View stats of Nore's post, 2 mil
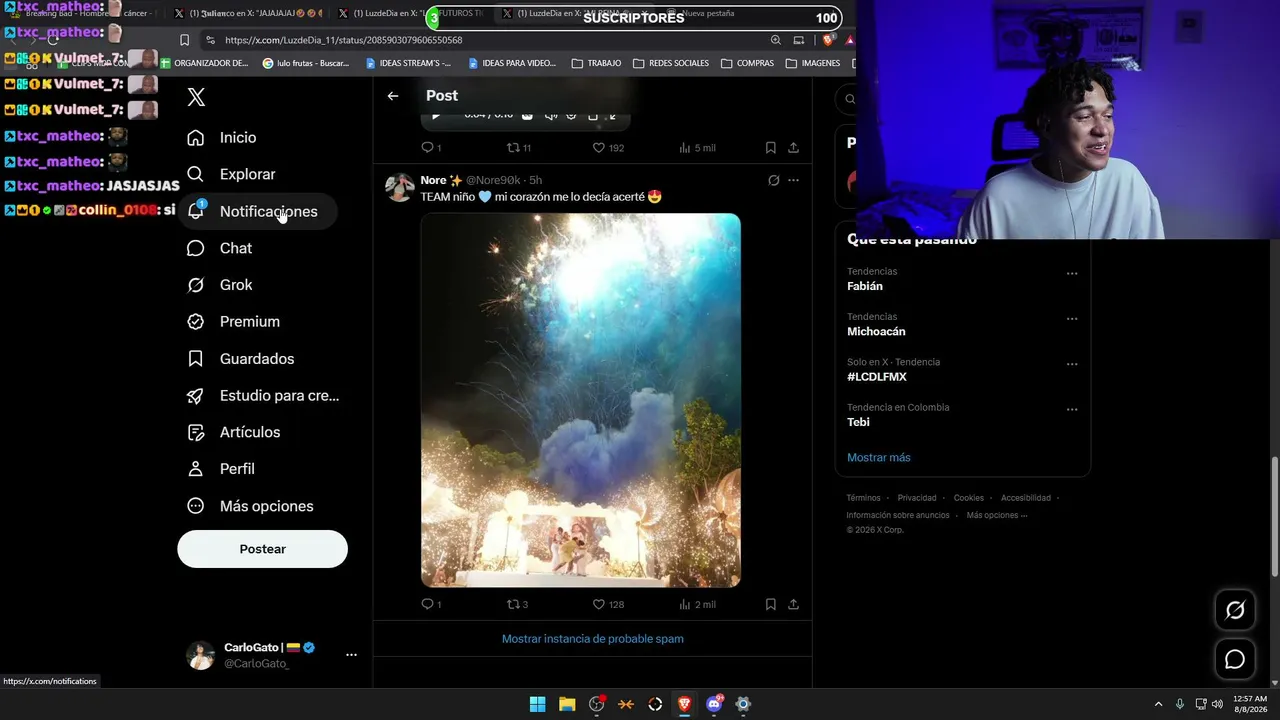1280x720 pixels. (x=697, y=604)
